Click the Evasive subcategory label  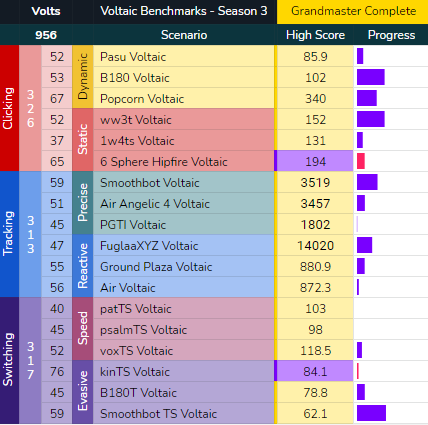point(83,392)
